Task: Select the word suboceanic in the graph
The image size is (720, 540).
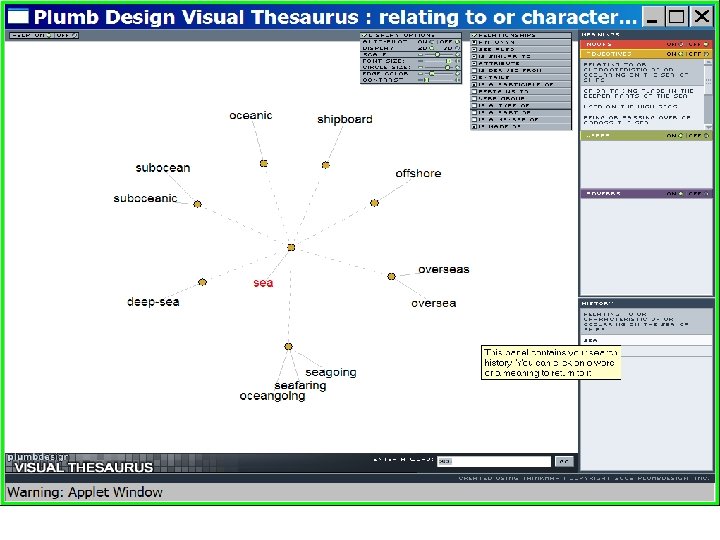Action: pyautogui.click(x=145, y=198)
